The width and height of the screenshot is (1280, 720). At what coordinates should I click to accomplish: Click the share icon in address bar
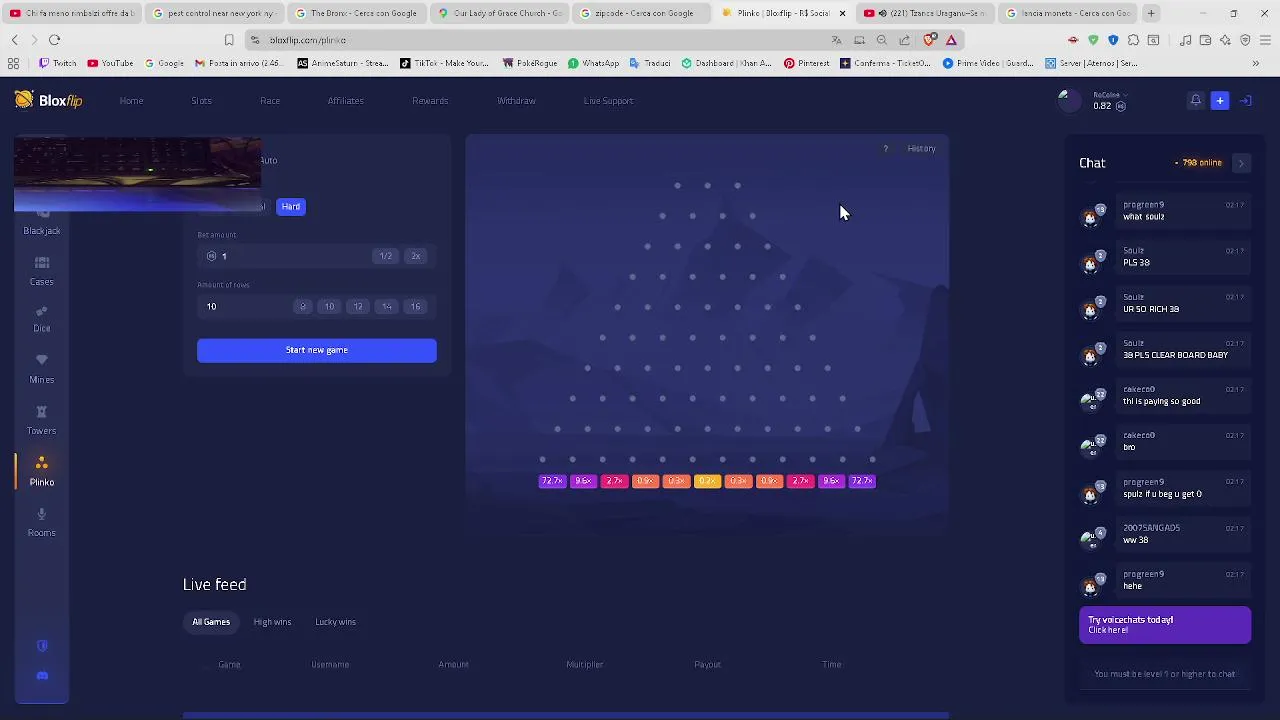point(905,40)
